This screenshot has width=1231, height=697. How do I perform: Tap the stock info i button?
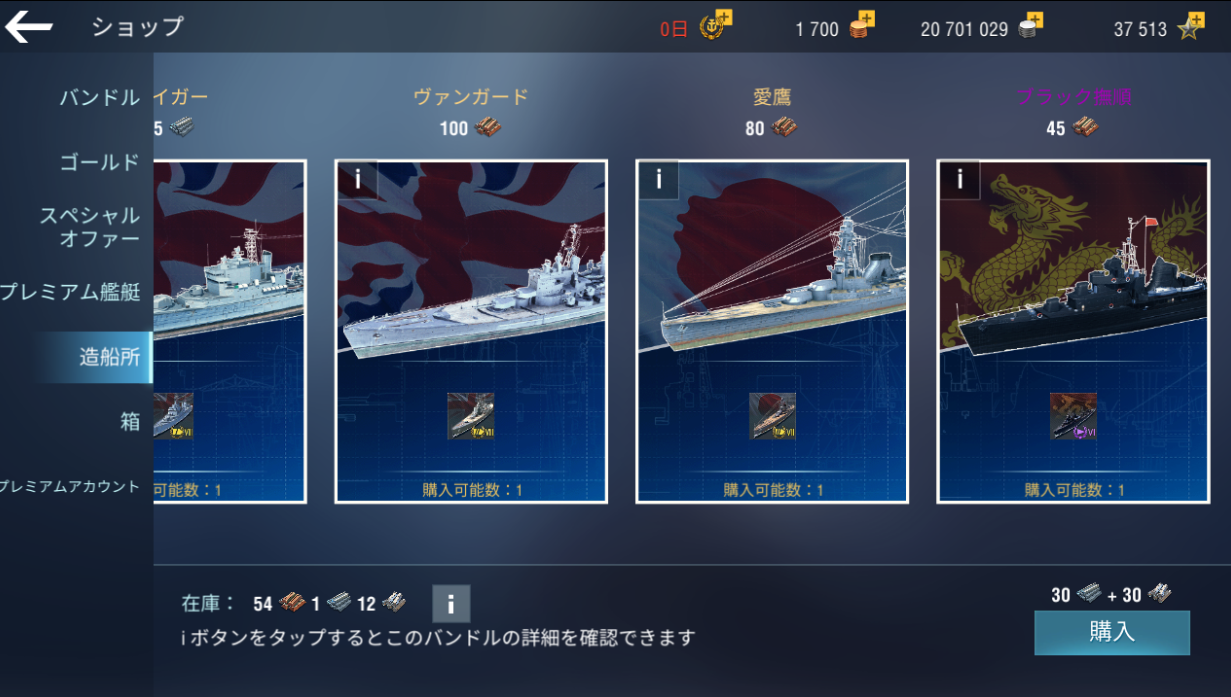[451, 604]
